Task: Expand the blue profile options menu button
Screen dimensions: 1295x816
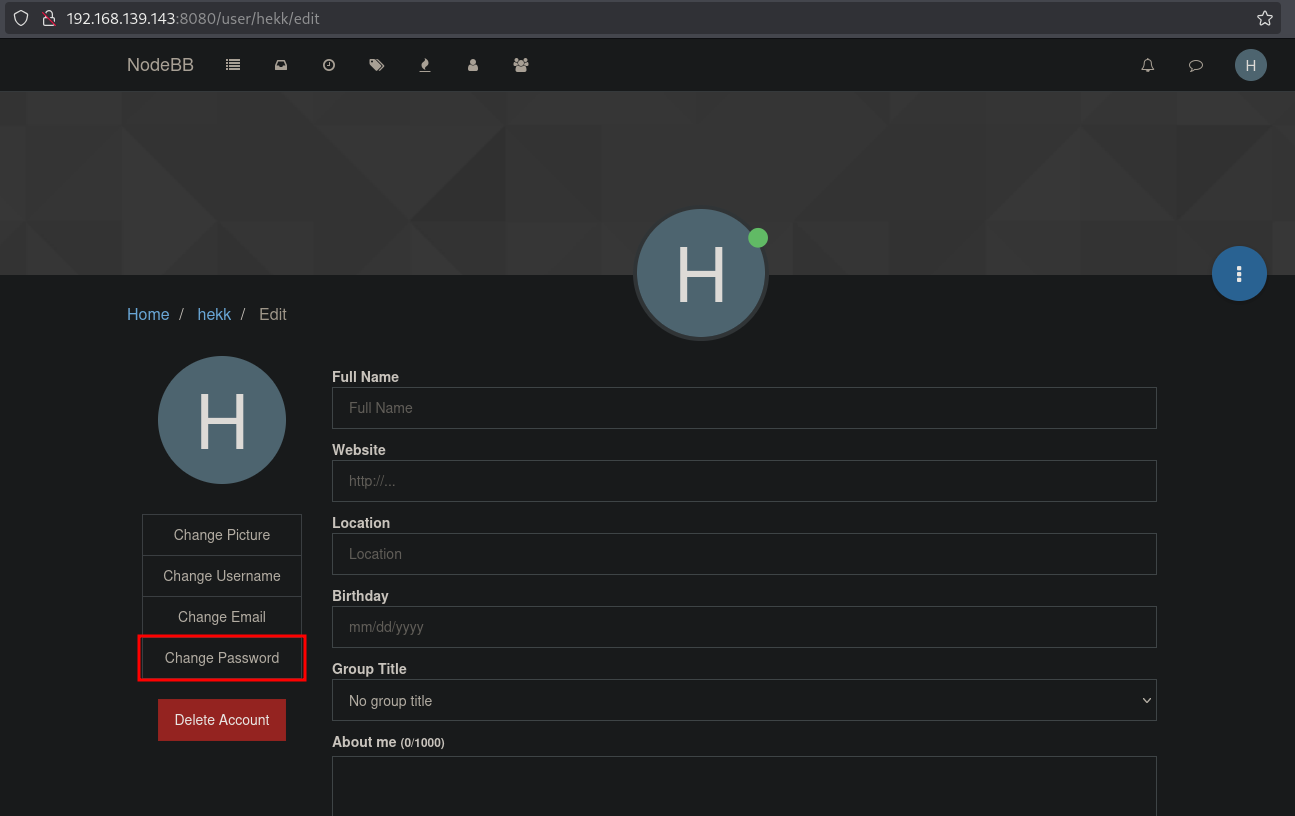Action: point(1239,274)
